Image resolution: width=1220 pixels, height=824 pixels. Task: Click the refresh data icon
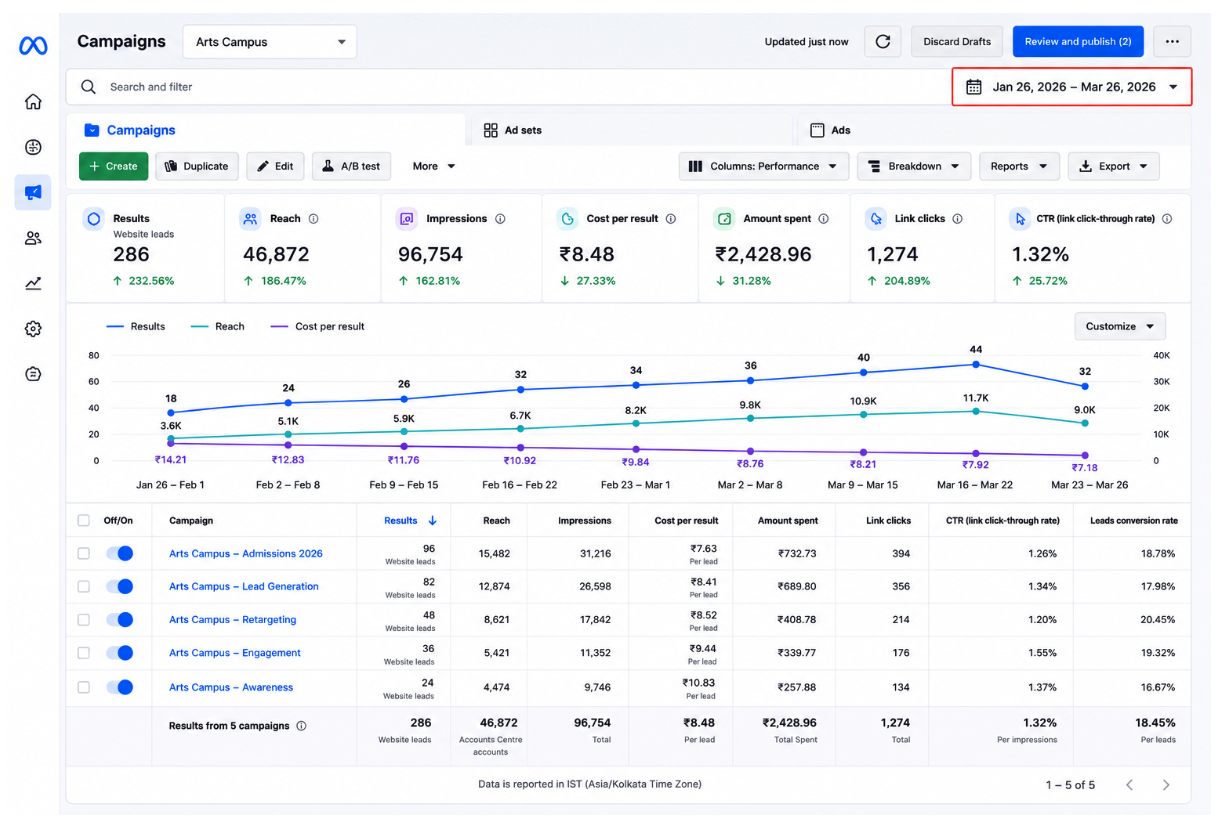coord(883,42)
